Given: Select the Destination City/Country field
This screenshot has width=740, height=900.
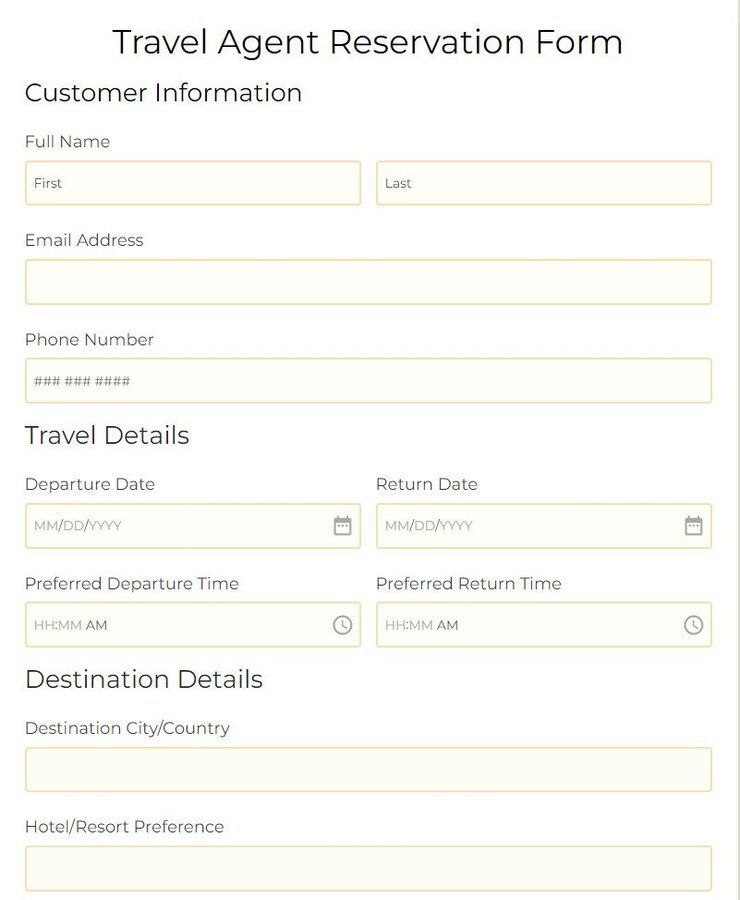Looking at the screenshot, I should 368,769.
